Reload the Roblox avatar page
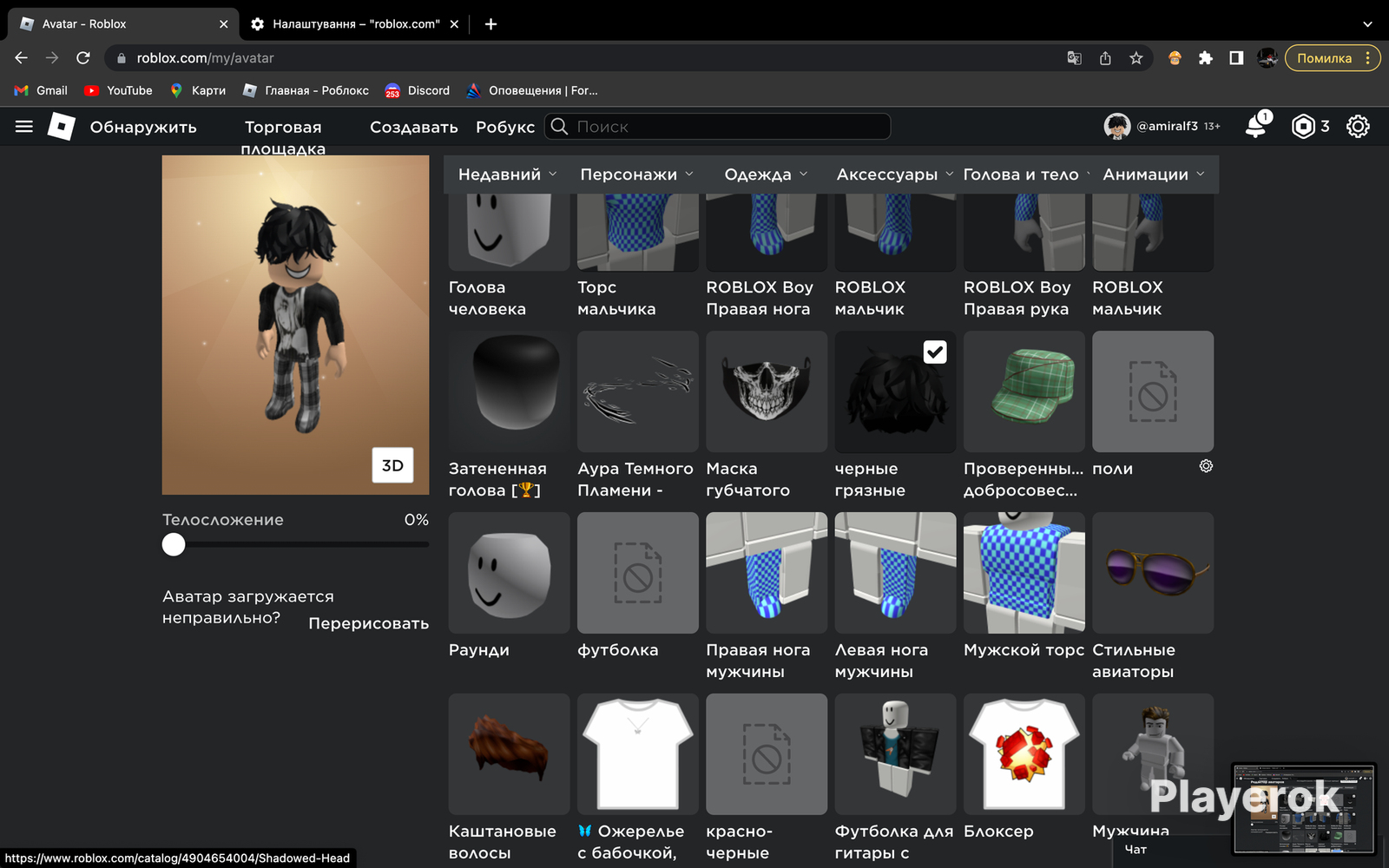 click(x=83, y=58)
